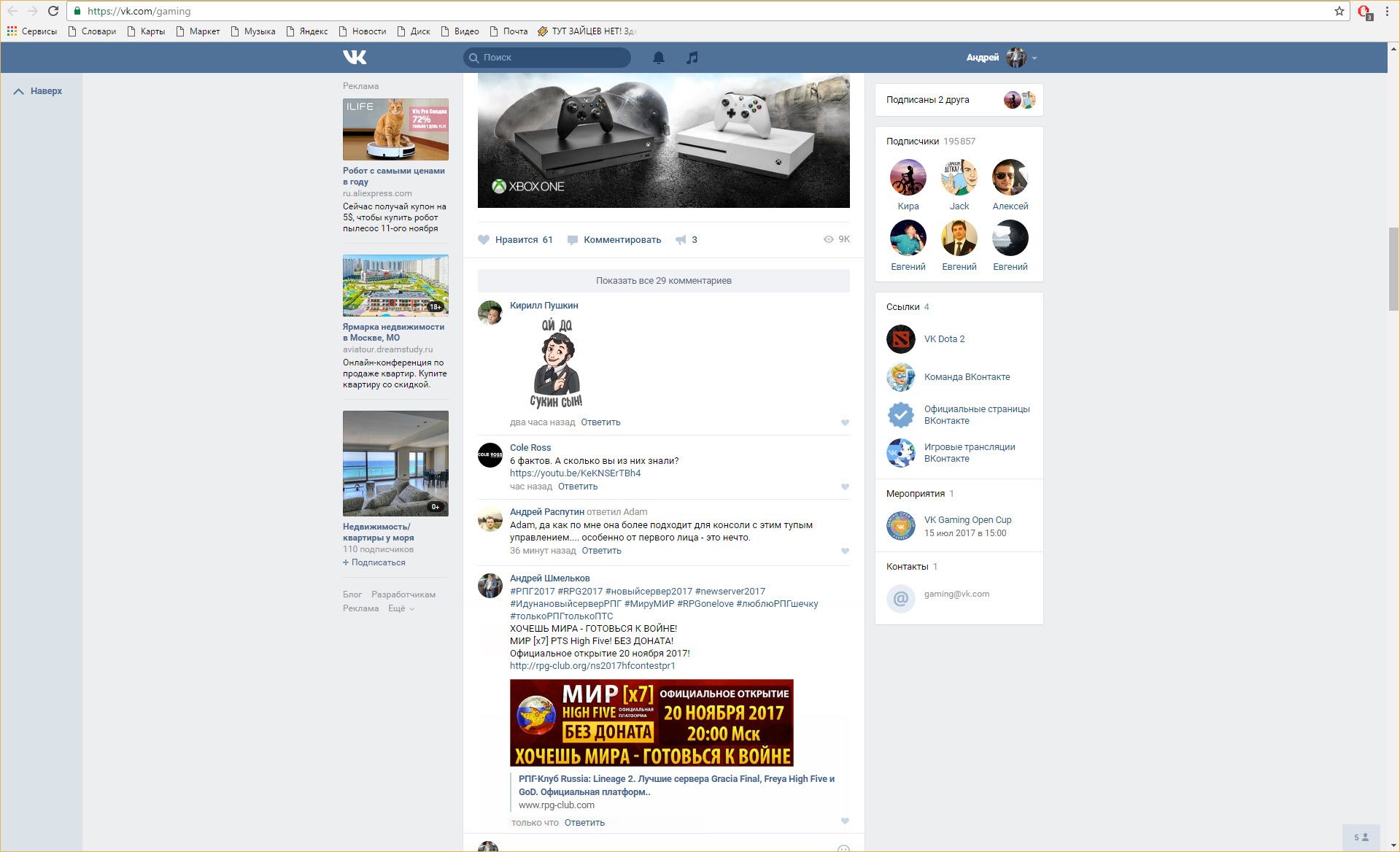Screen dimensions: 1400x852
Task: Open the notifications bell icon
Action: coord(658,57)
